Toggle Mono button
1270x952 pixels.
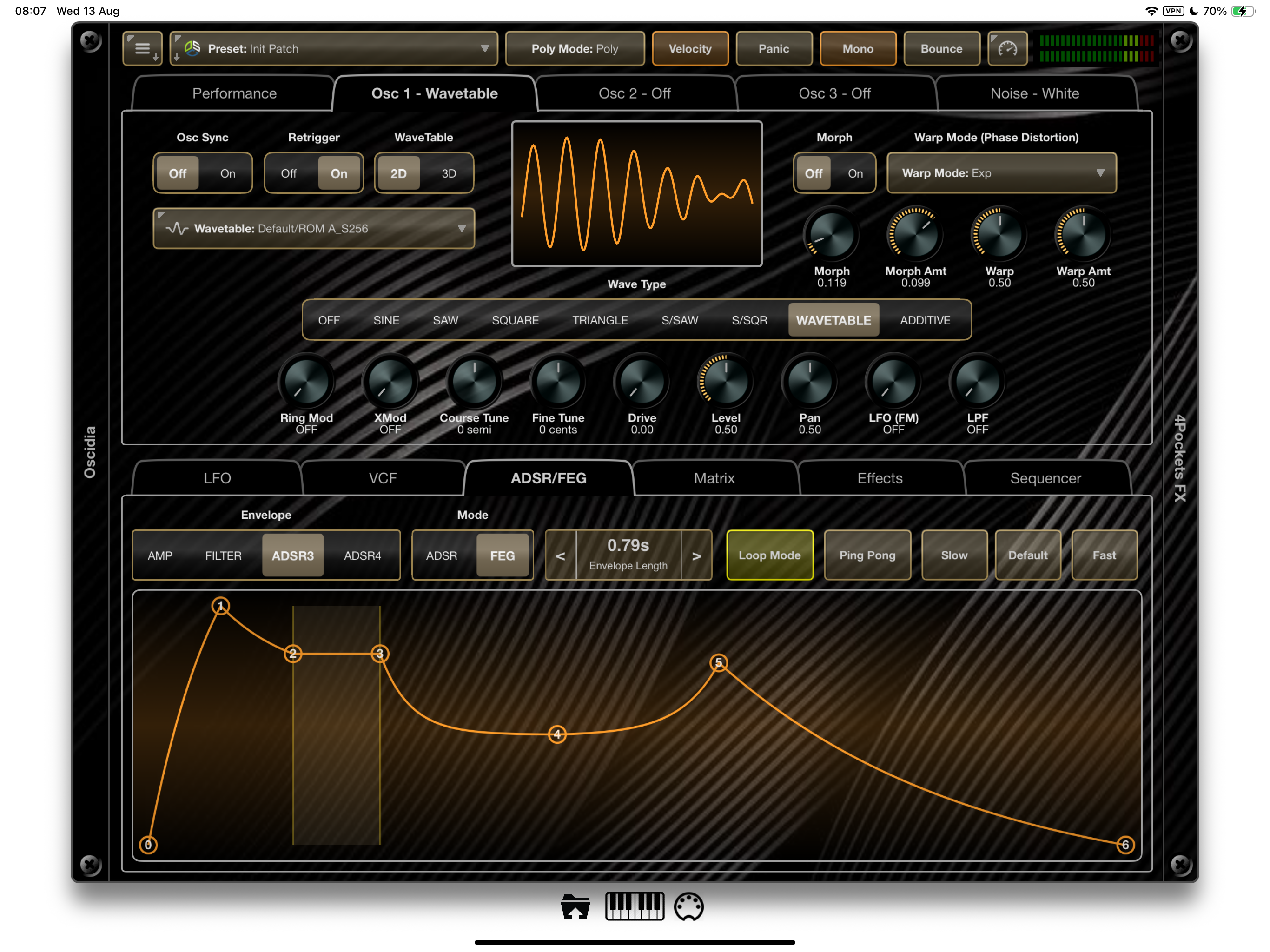[857, 49]
